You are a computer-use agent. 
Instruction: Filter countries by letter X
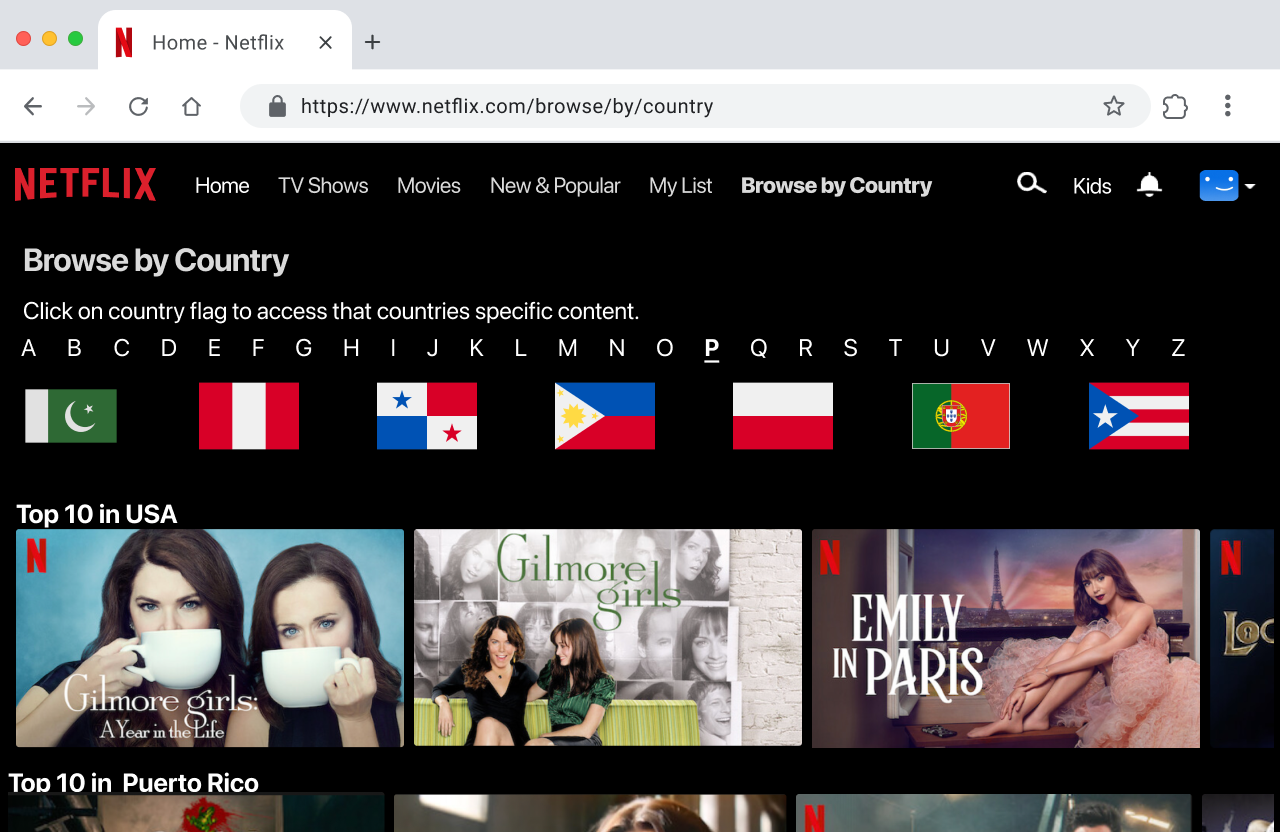coord(1087,348)
